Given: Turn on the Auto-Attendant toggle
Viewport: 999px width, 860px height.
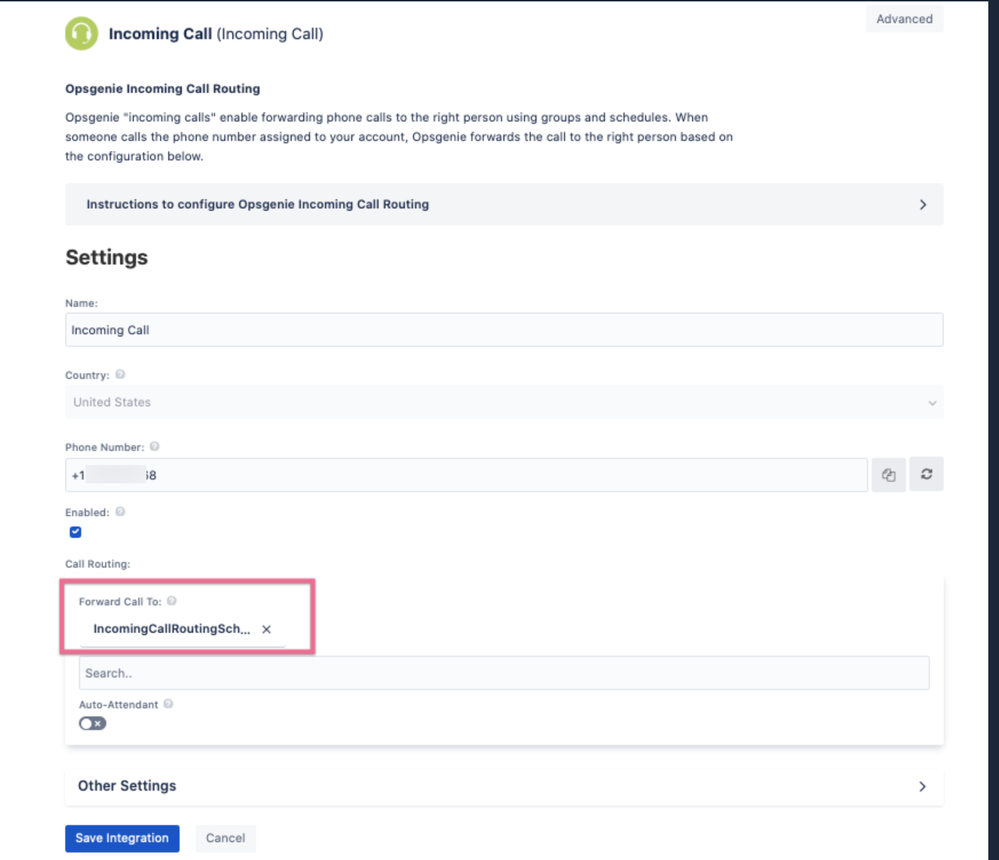Looking at the screenshot, I should click(92, 724).
